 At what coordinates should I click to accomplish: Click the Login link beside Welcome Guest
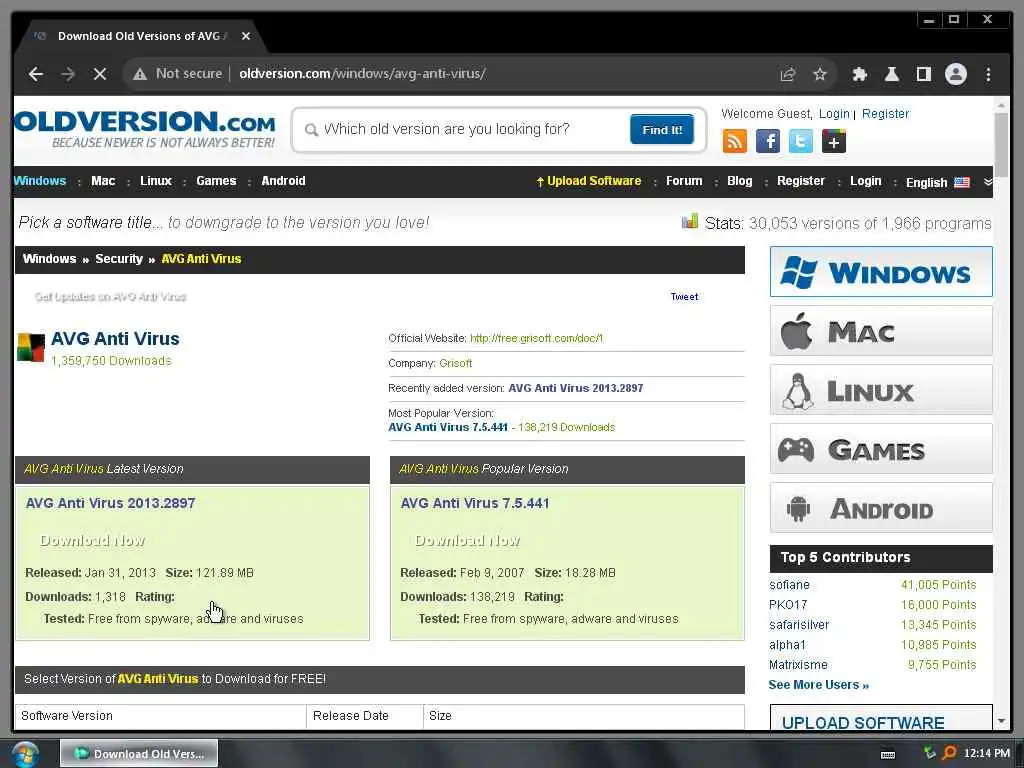tap(834, 114)
